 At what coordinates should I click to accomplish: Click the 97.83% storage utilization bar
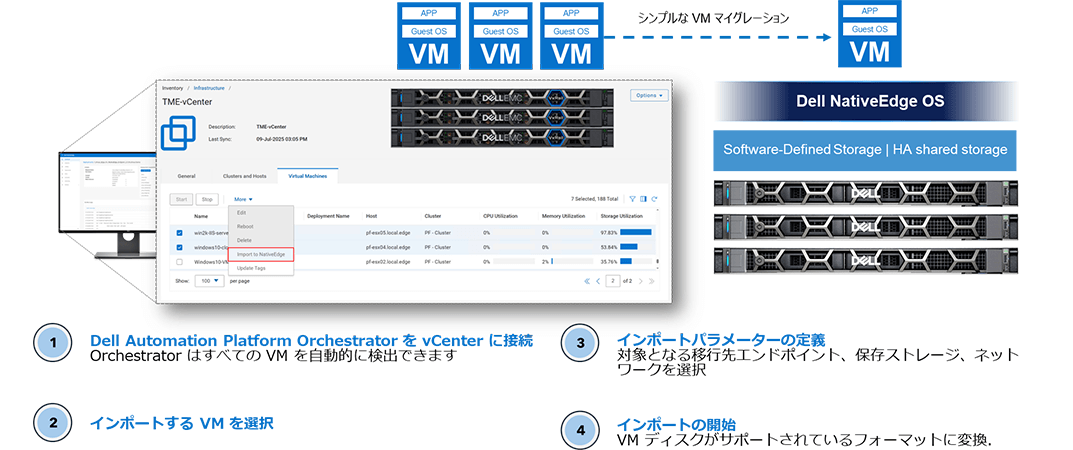tap(635, 232)
